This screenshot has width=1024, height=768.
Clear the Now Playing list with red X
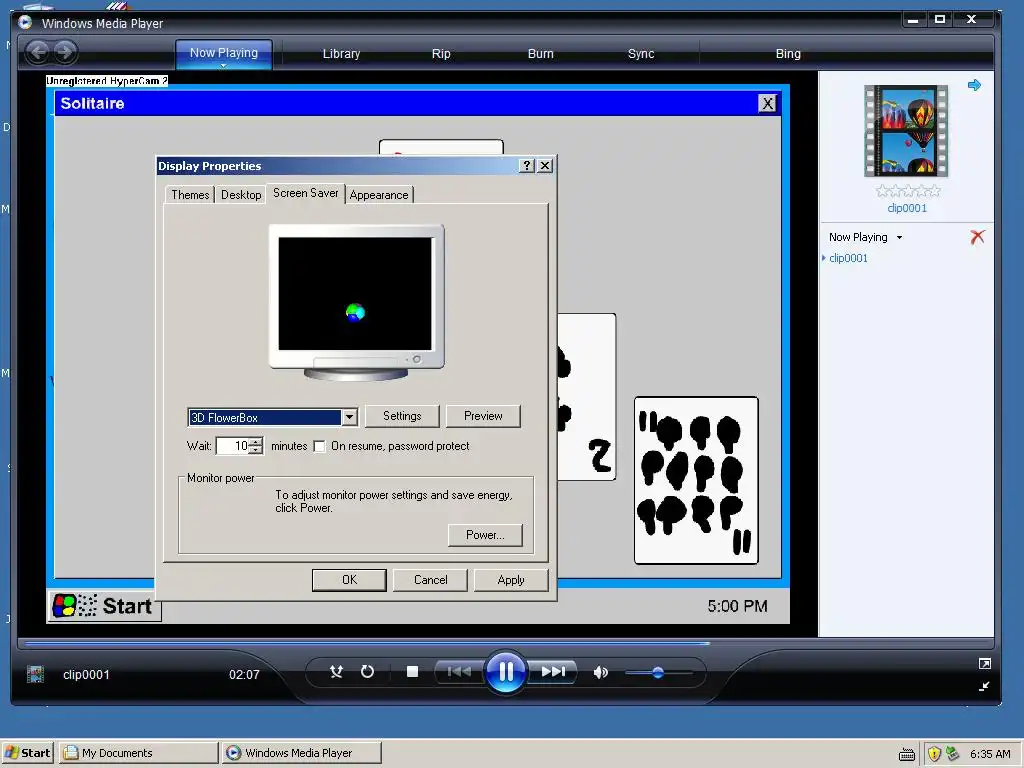[978, 236]
